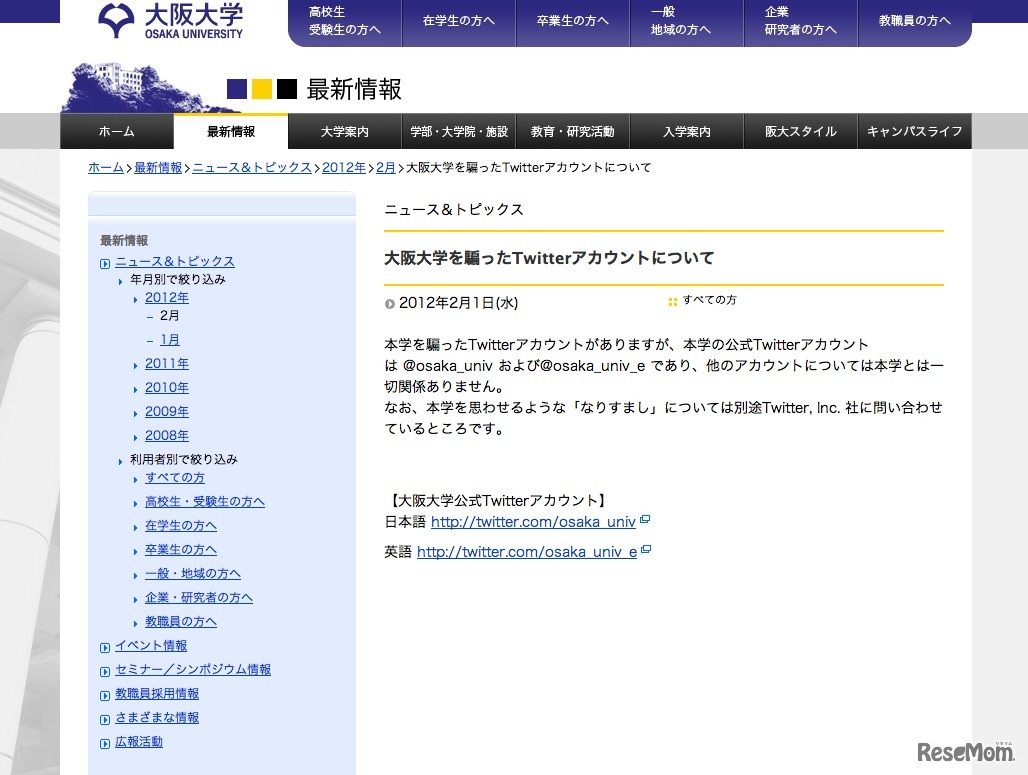Click the bullet icon beside 教職員採用情報

(105, 695)
